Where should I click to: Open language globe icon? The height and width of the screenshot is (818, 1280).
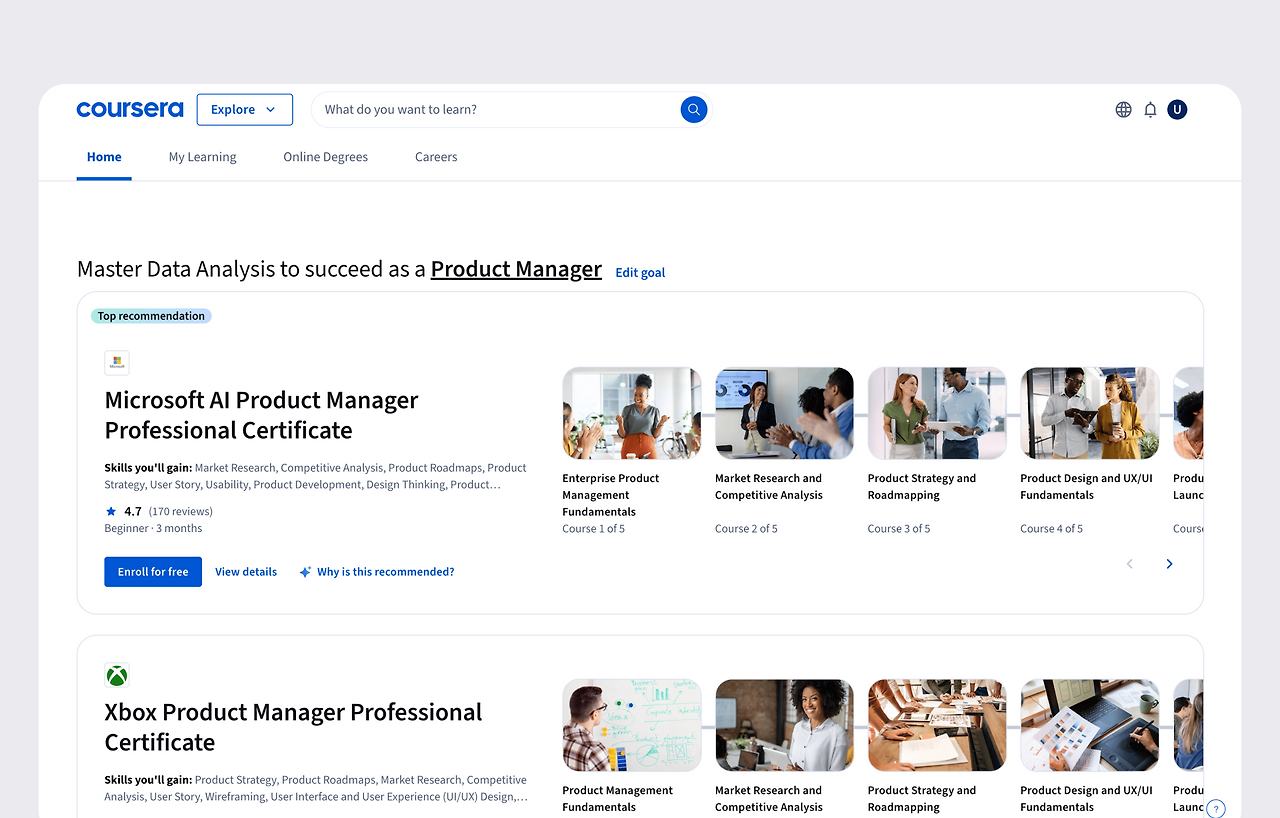pos(1124,110)
